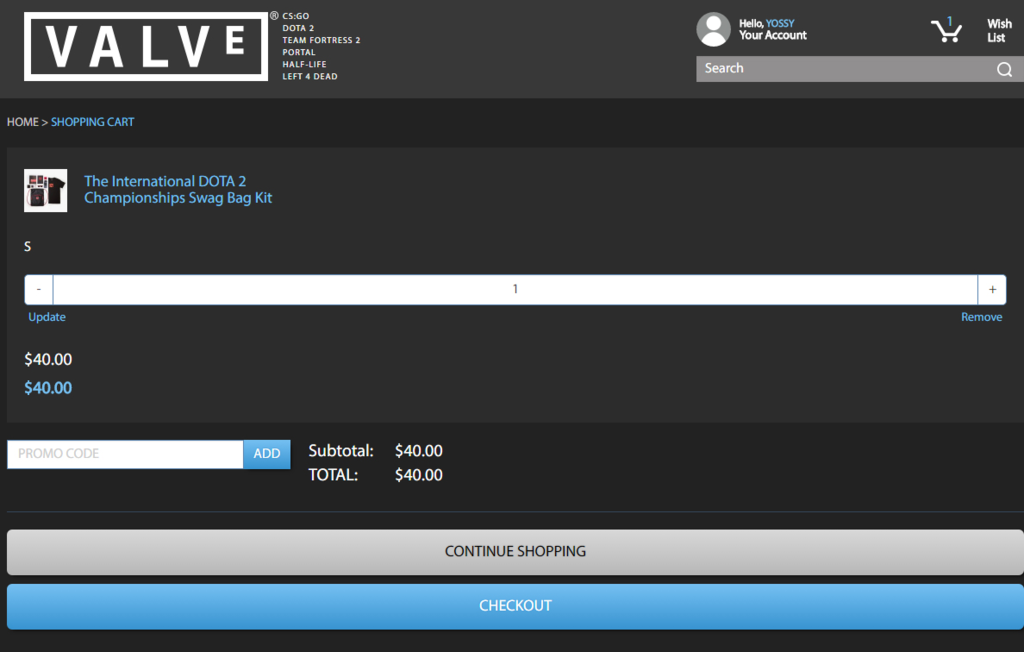Open the Left 4 Dead category

pyautogui.click(x=310, y=76)
